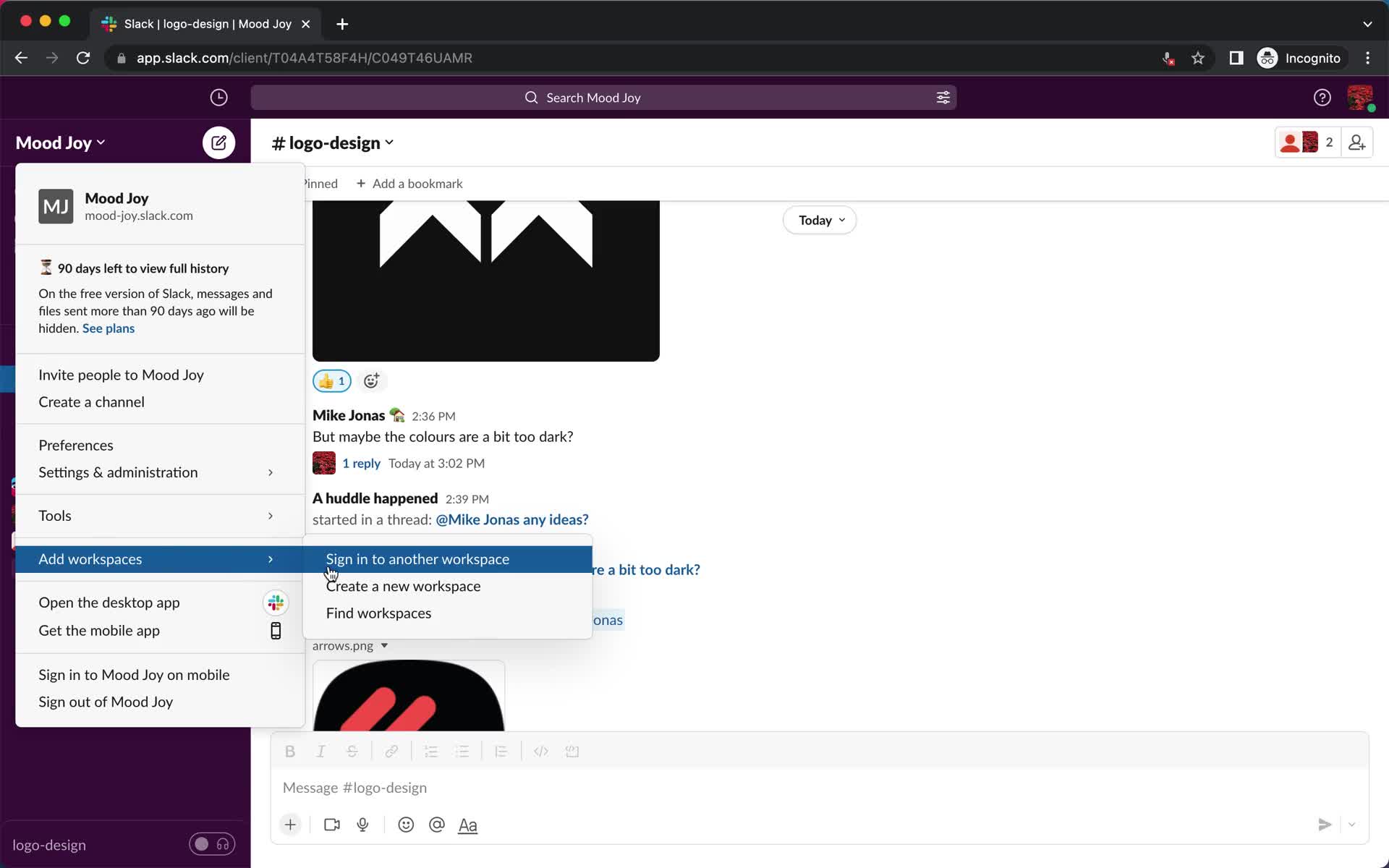Choose Create a new workspace

[x=448, y=586]
